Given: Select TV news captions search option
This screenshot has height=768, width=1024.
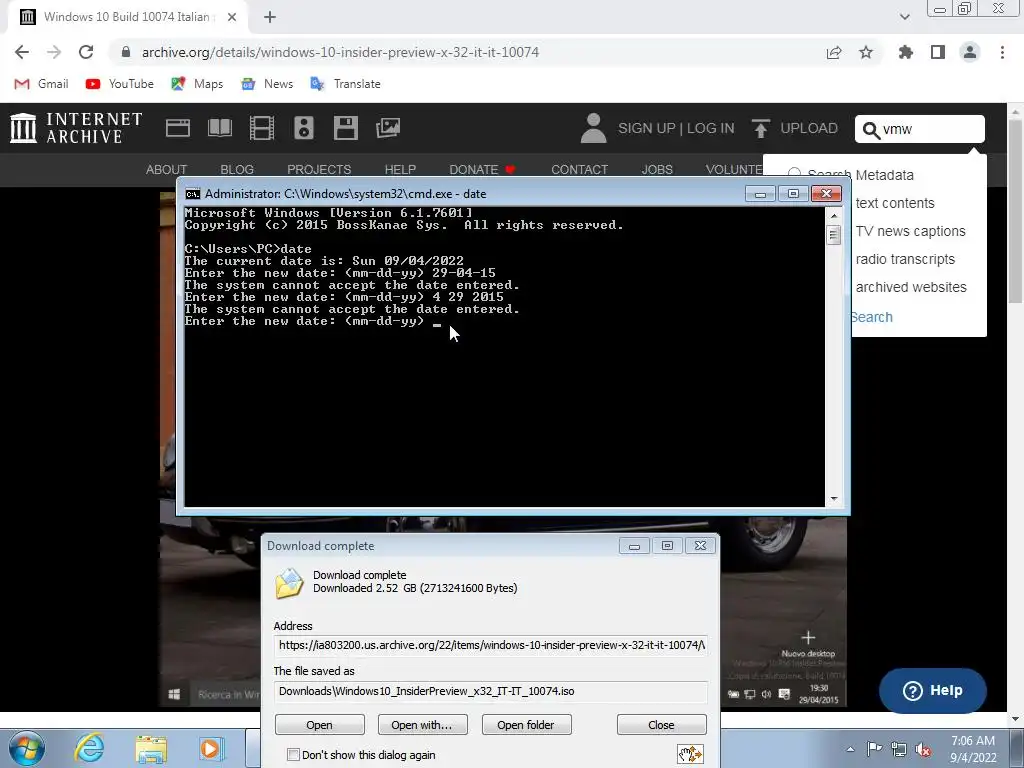Looking at the screenshot, I should click(x=910, y=231).
